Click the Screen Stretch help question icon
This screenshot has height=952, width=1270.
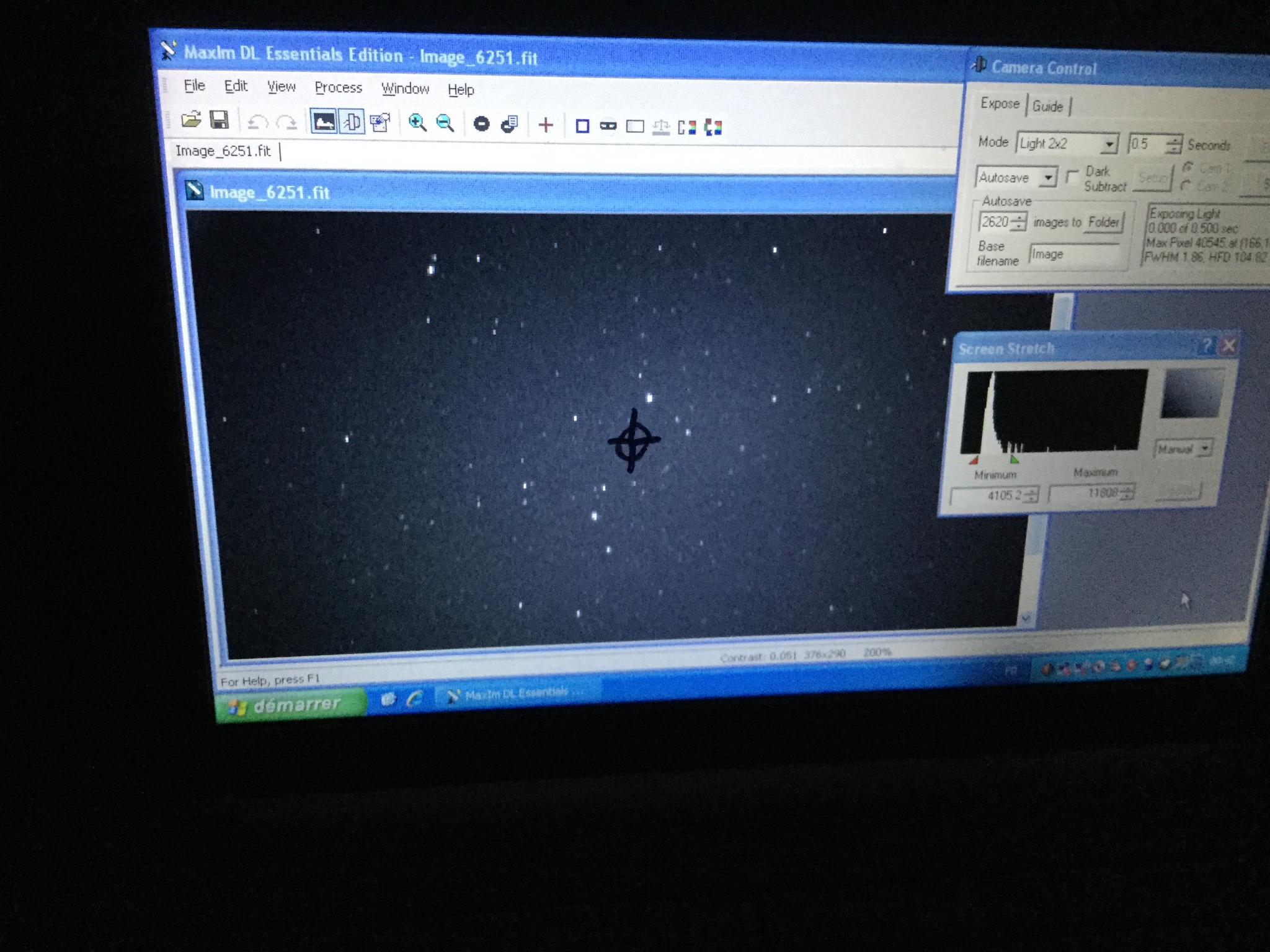click(x=1207, y=346)
